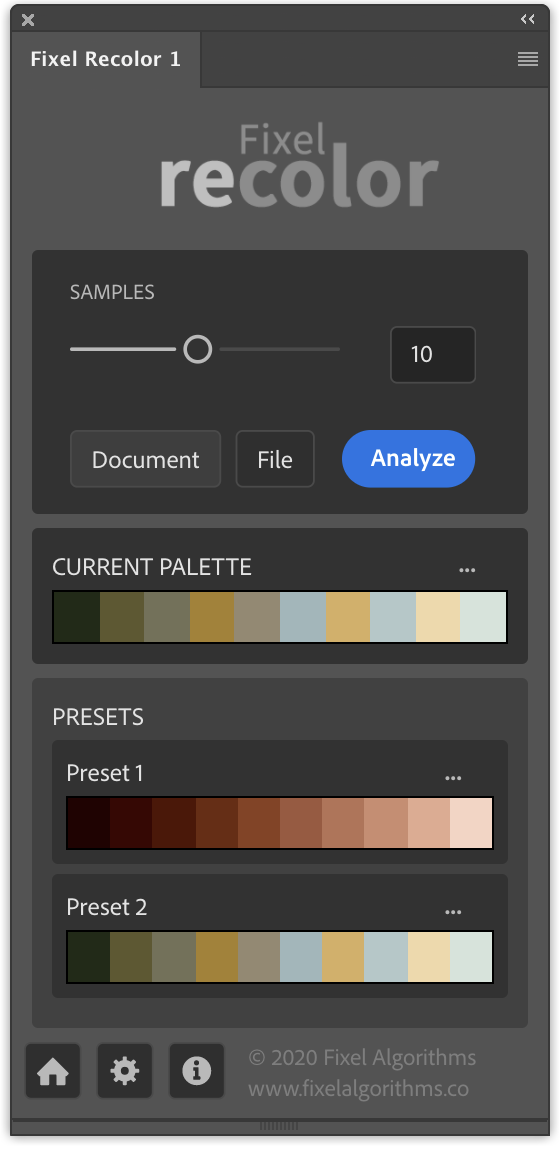Screen dimensions: 560x1150
Task: Open Current Palette options ellipsis
Action: (x=467, y=570)
